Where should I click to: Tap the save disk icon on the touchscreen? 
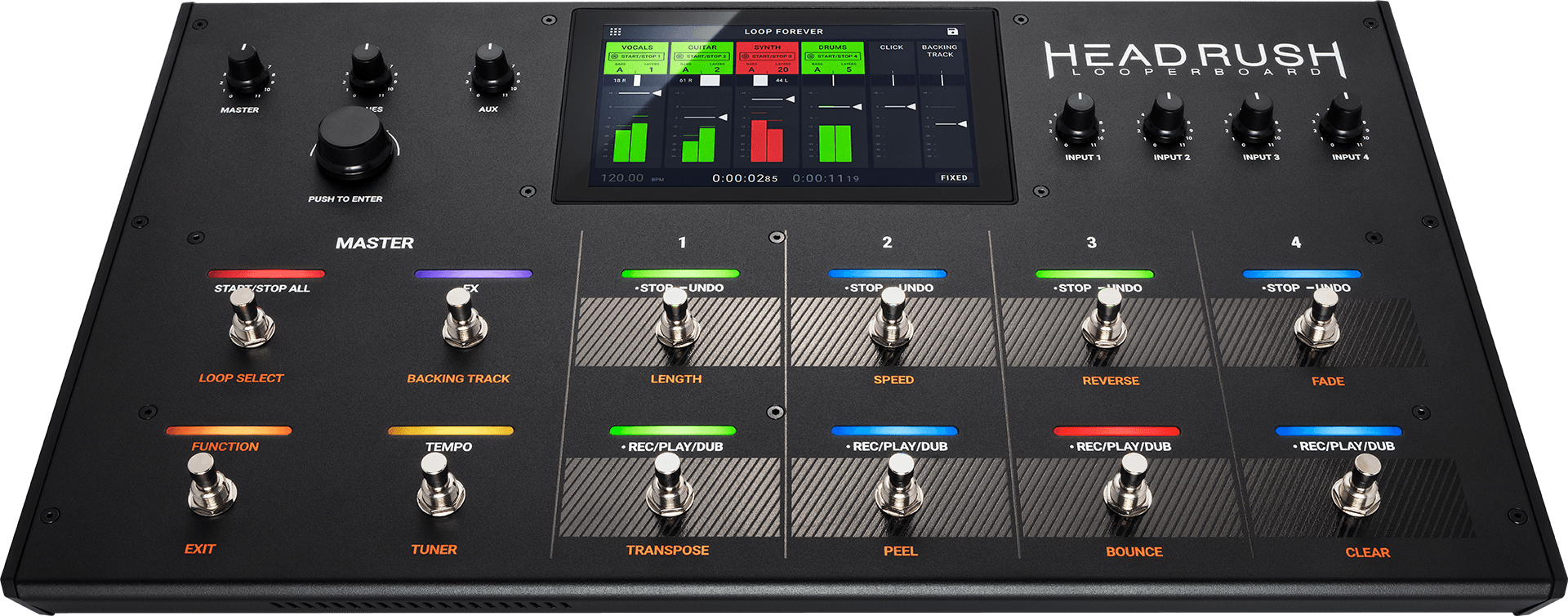coord(952,32)
